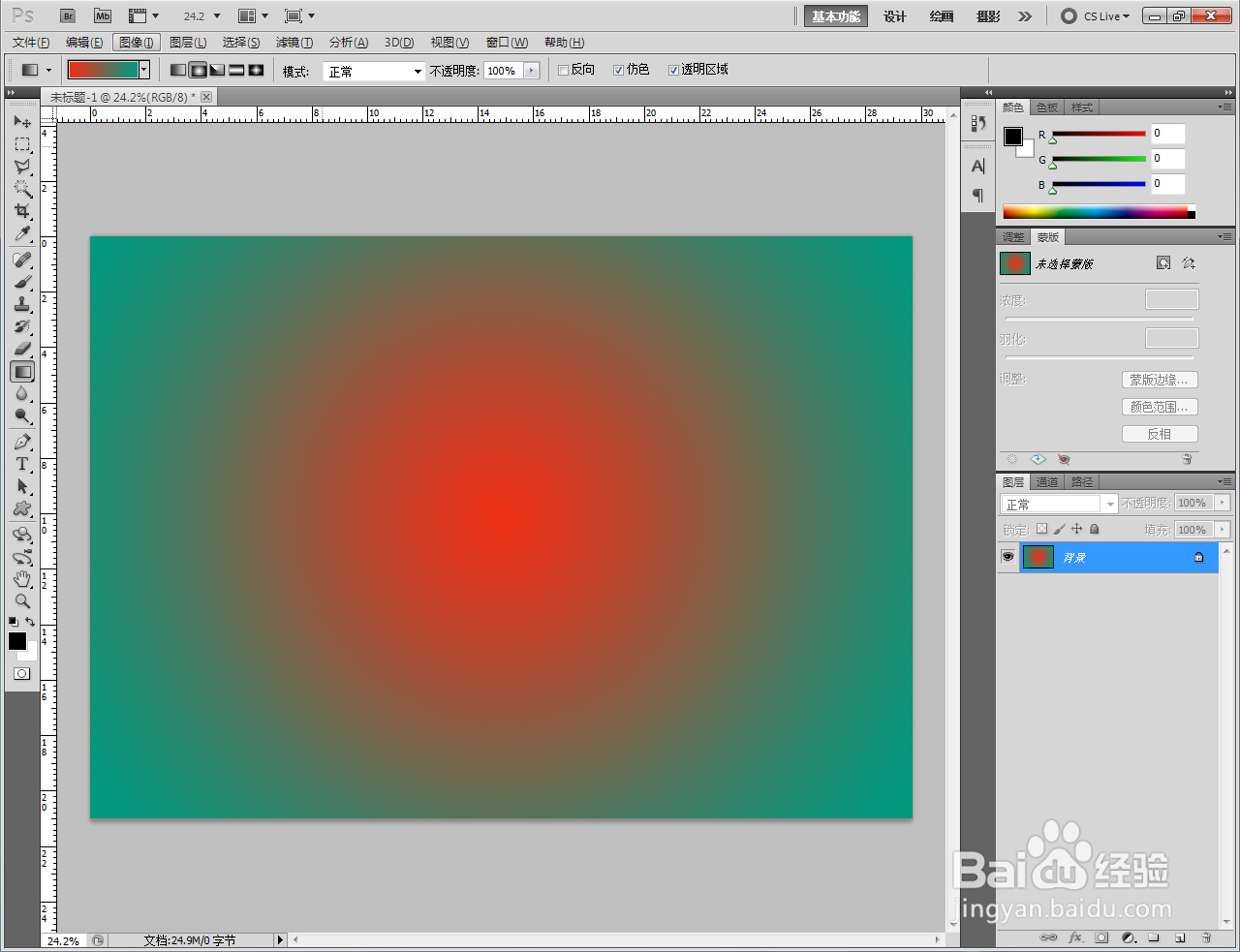Select the Horizontal Type tool
This screenshot has height=952, width=1240.
(22, 464)
